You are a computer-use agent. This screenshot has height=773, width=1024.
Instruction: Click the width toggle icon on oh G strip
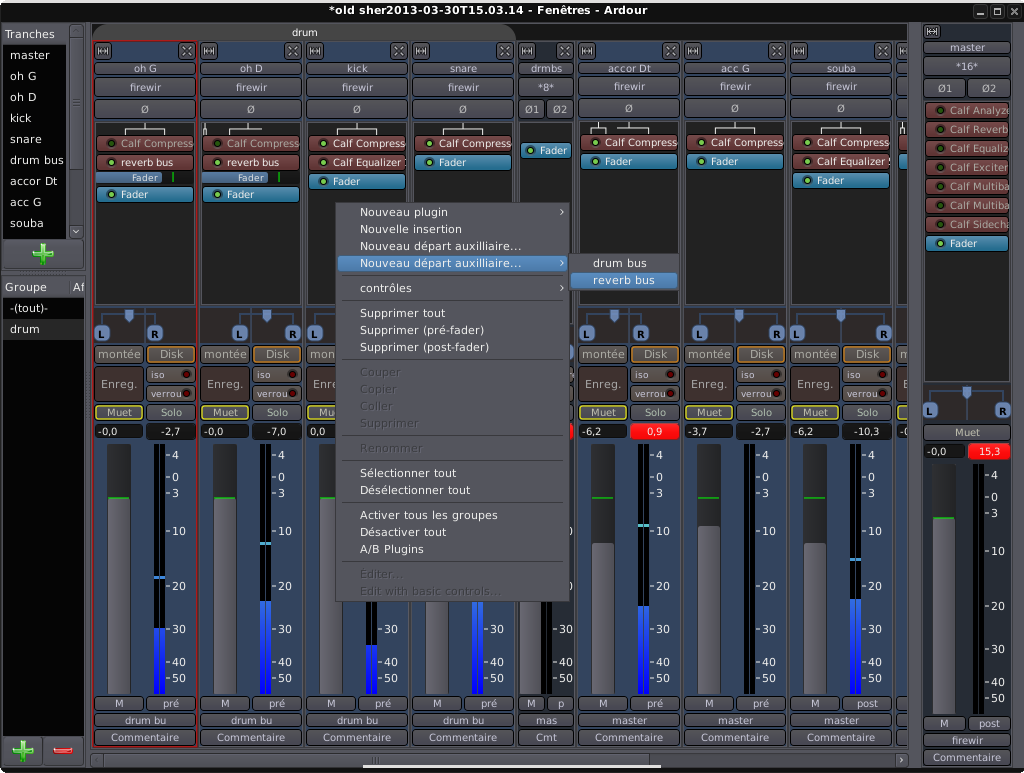tap(104, 50)
